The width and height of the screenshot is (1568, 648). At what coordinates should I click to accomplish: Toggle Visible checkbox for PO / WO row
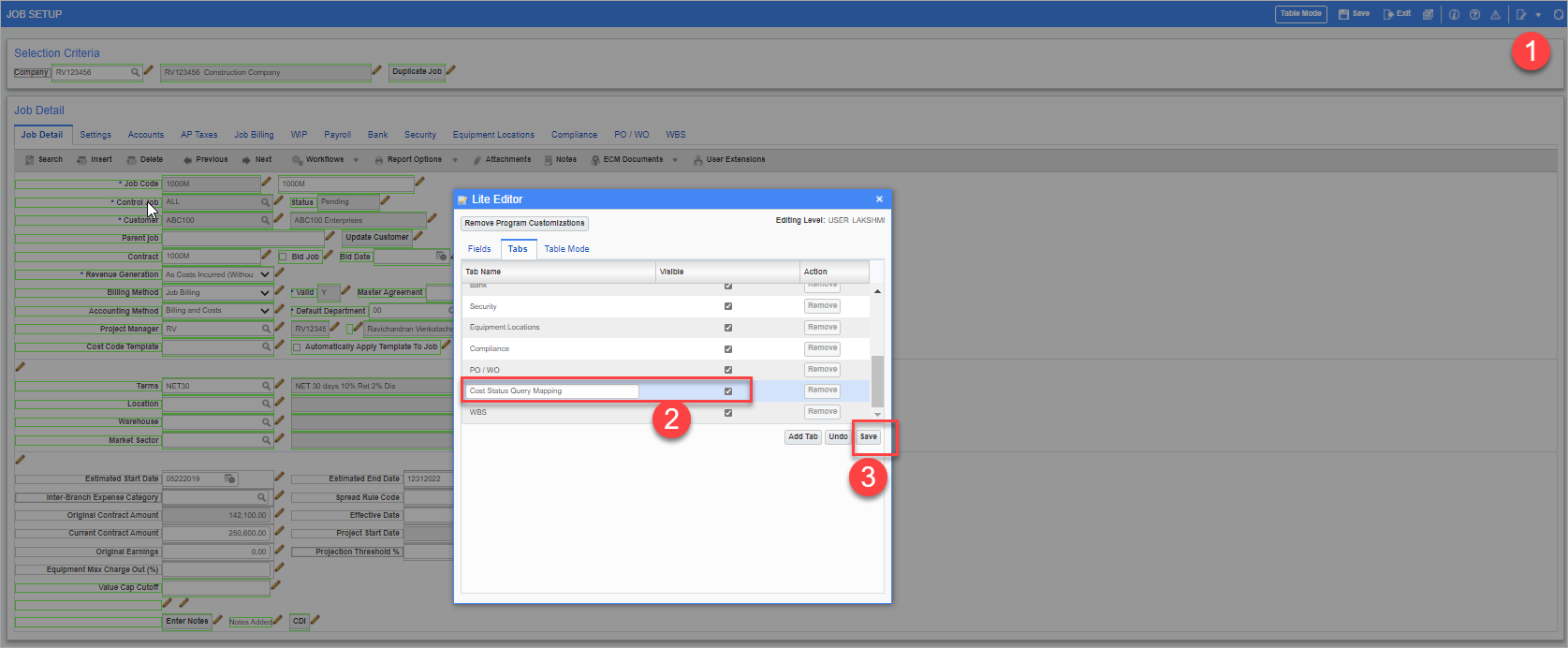(x=728, y=370)
